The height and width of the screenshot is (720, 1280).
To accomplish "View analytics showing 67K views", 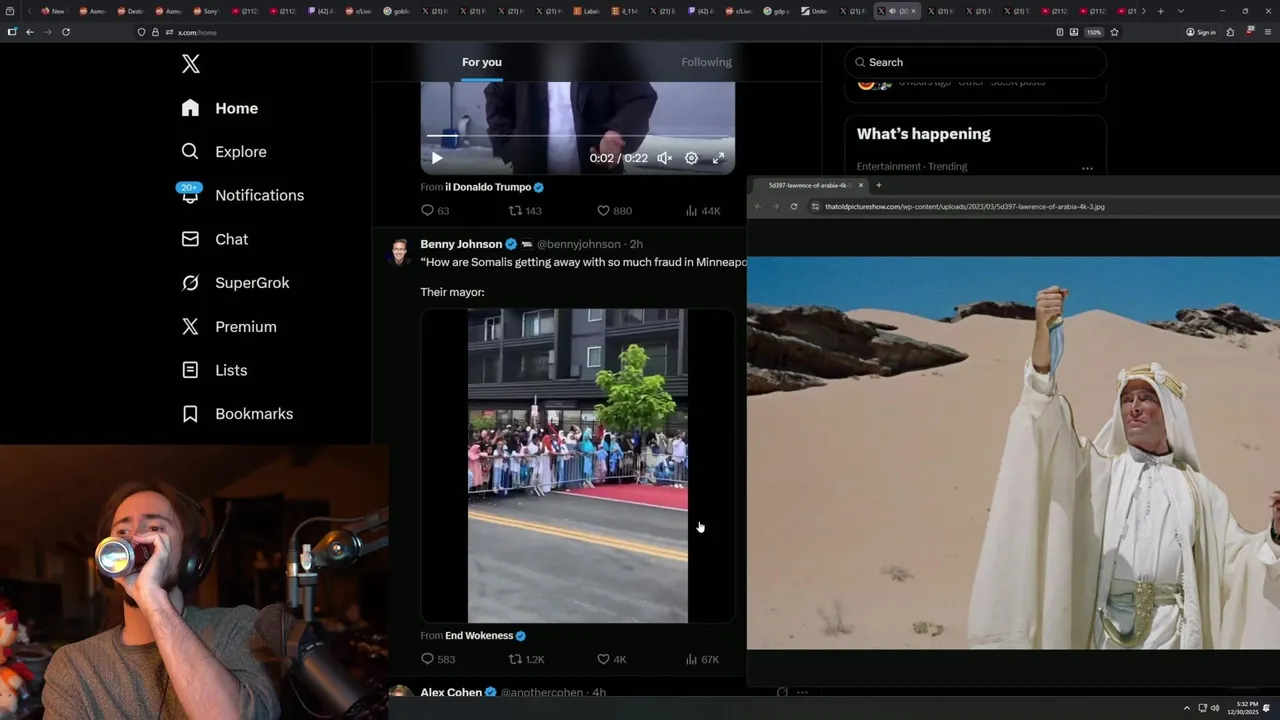I will pyautogui.click(x=703, y=659).
